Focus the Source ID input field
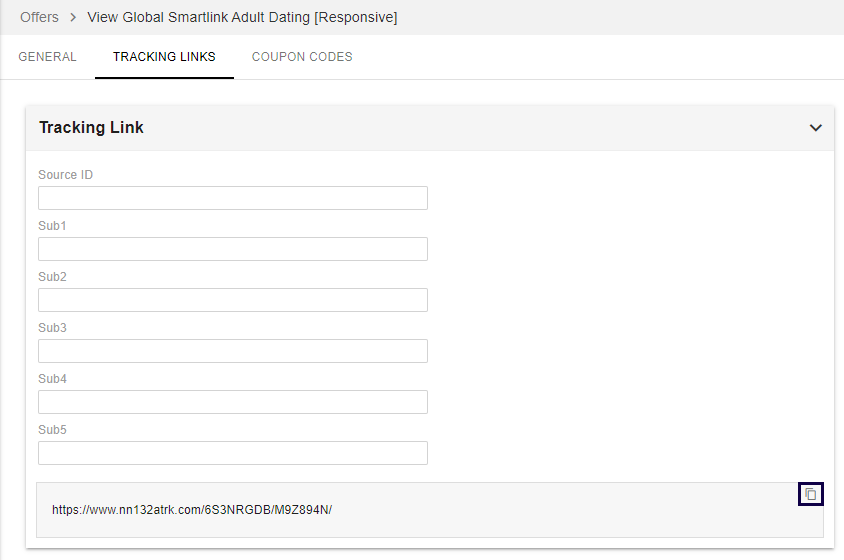Viewport: 844px width, 560px height. pyautogui.click(x=233, y=198)
